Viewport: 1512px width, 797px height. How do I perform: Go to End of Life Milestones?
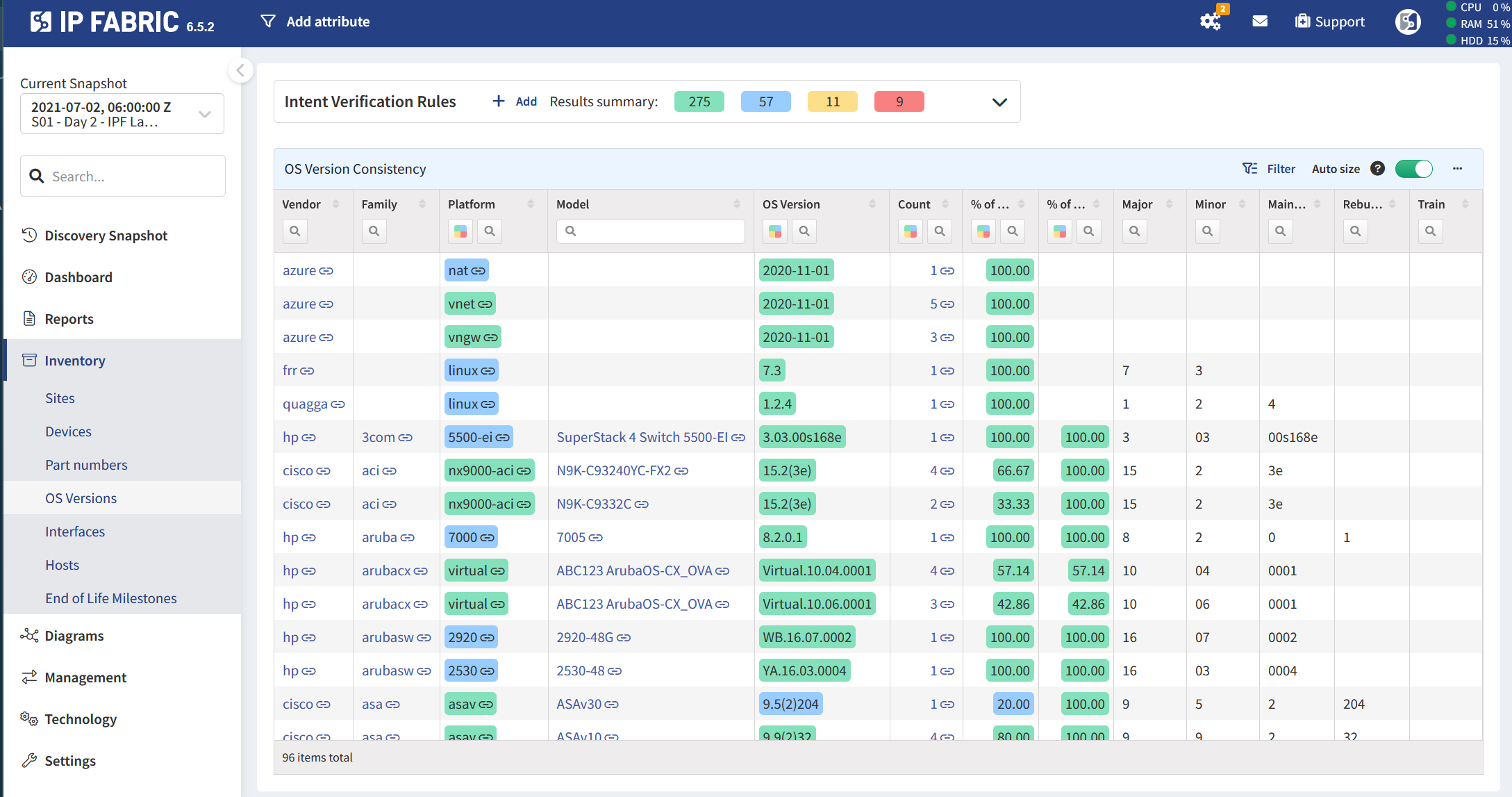point(111,598)
